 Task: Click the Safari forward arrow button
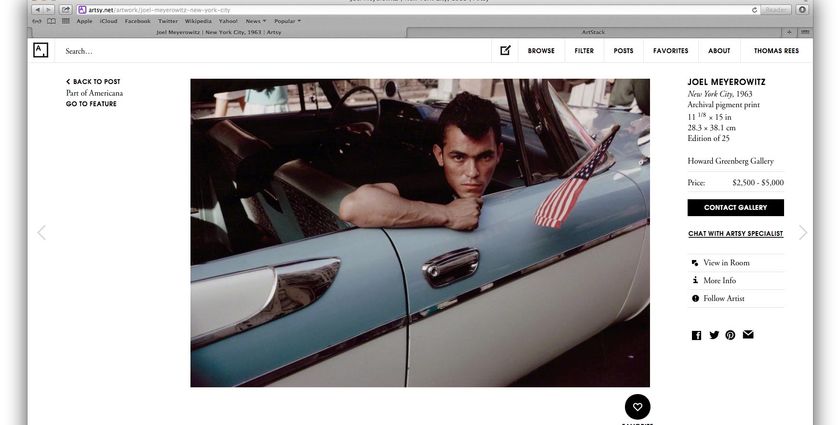49,10
